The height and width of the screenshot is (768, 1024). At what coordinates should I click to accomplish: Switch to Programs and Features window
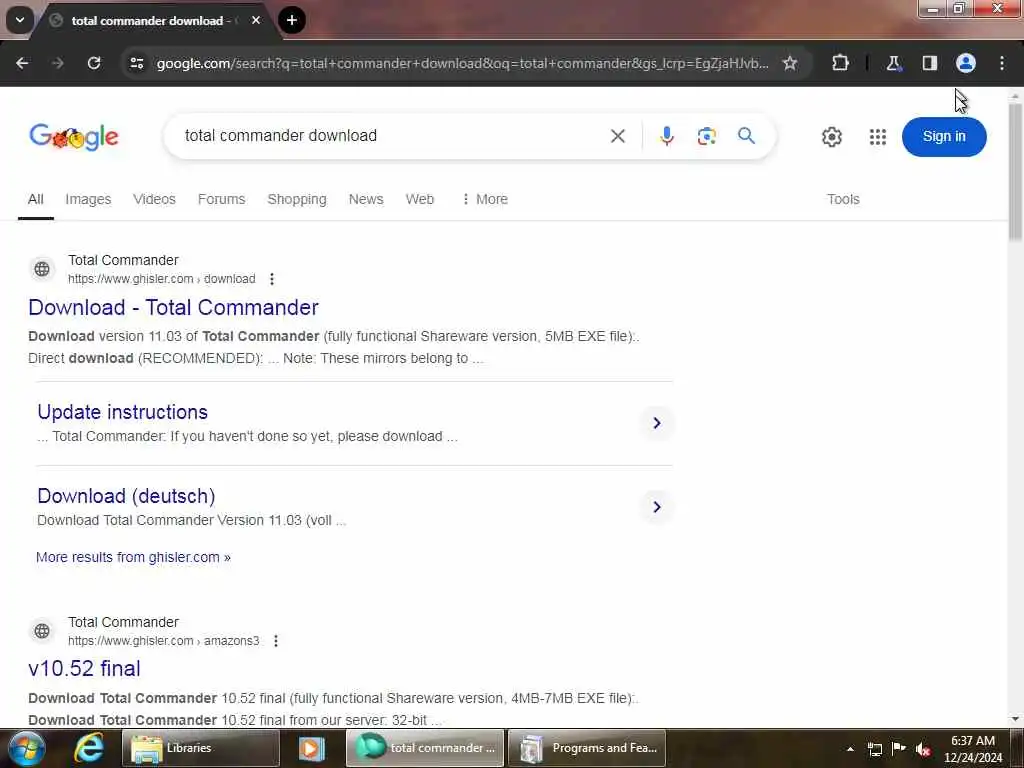(x=586, y=748)
